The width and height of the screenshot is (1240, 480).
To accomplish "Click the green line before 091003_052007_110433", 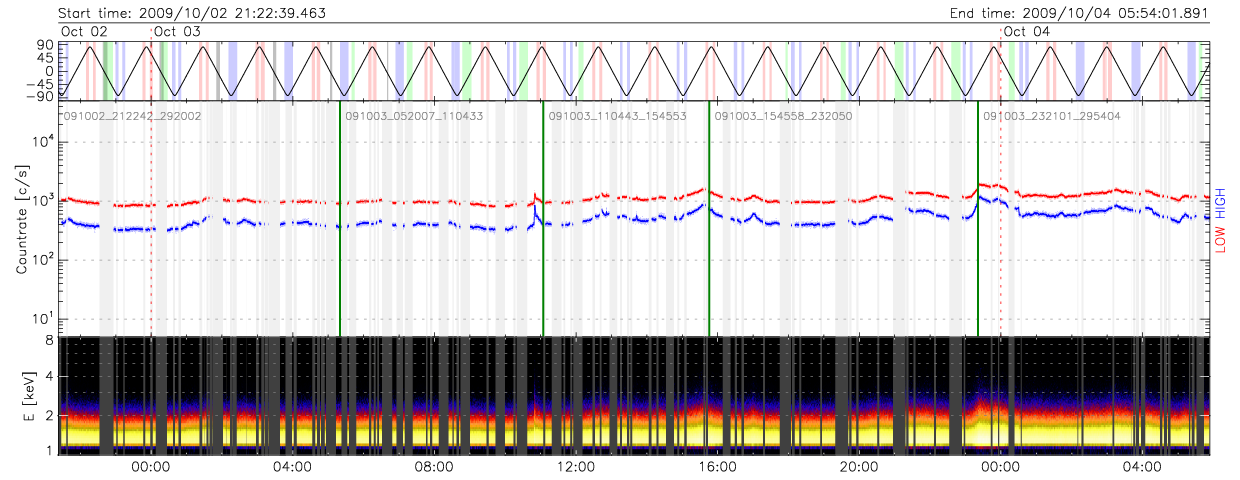I will coord(340,220).
